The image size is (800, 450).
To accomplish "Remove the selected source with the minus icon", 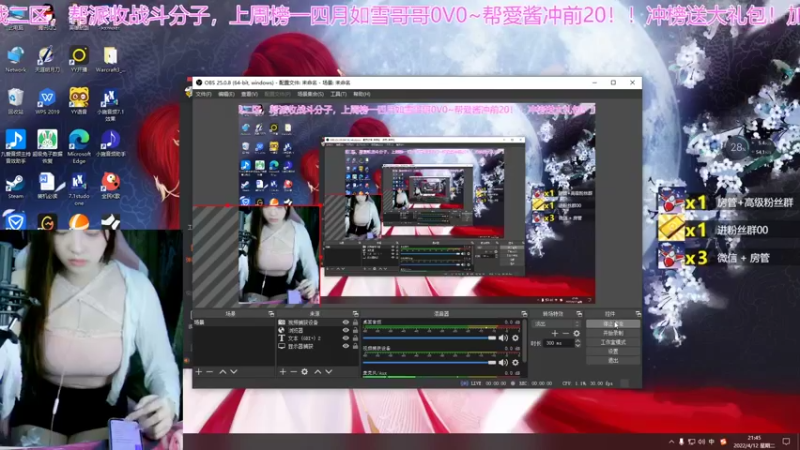I will (x=293, y=372).
